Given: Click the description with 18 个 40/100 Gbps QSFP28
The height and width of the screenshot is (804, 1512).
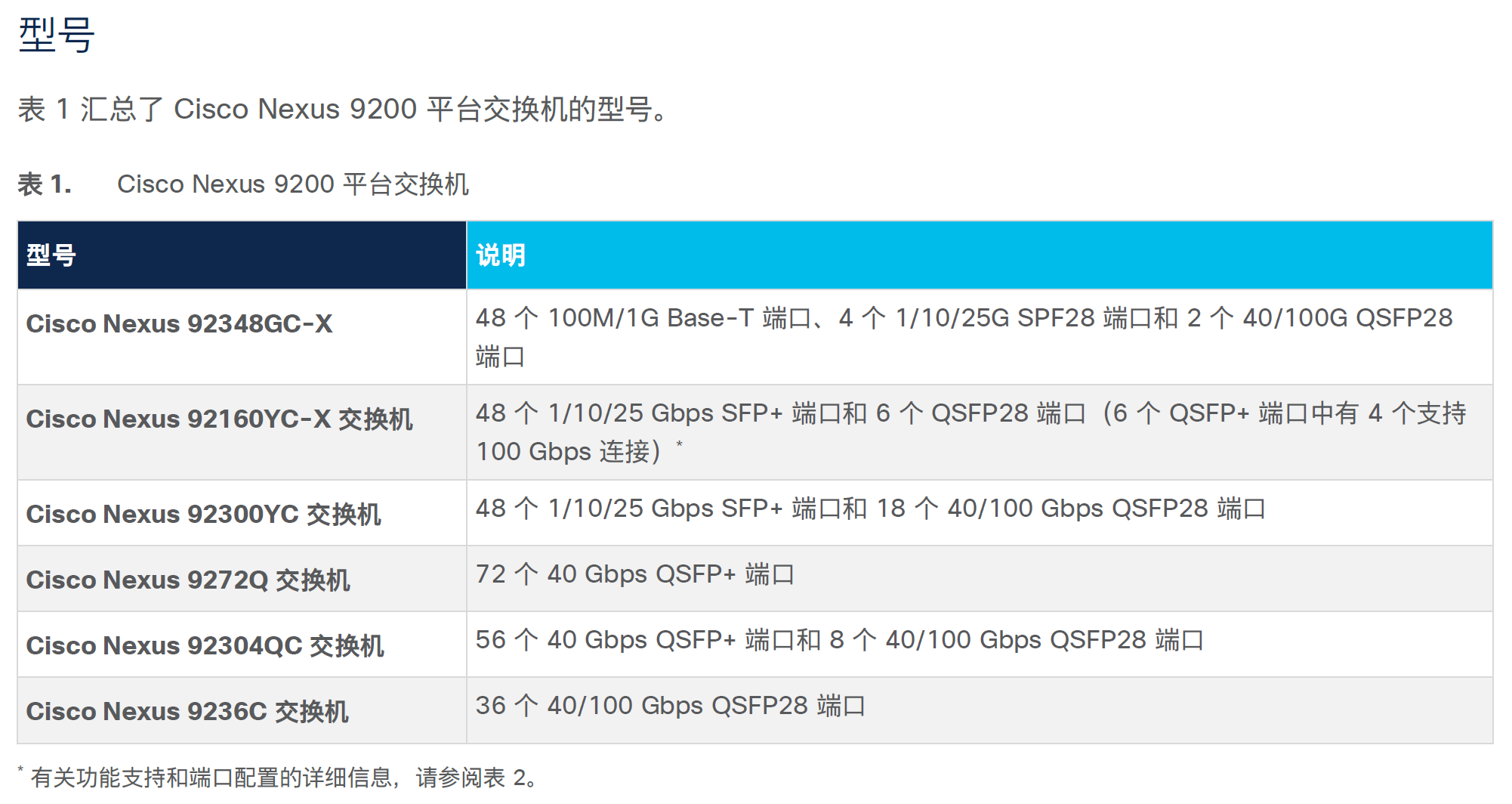Looking at the screenshot, I should point(870,509).
